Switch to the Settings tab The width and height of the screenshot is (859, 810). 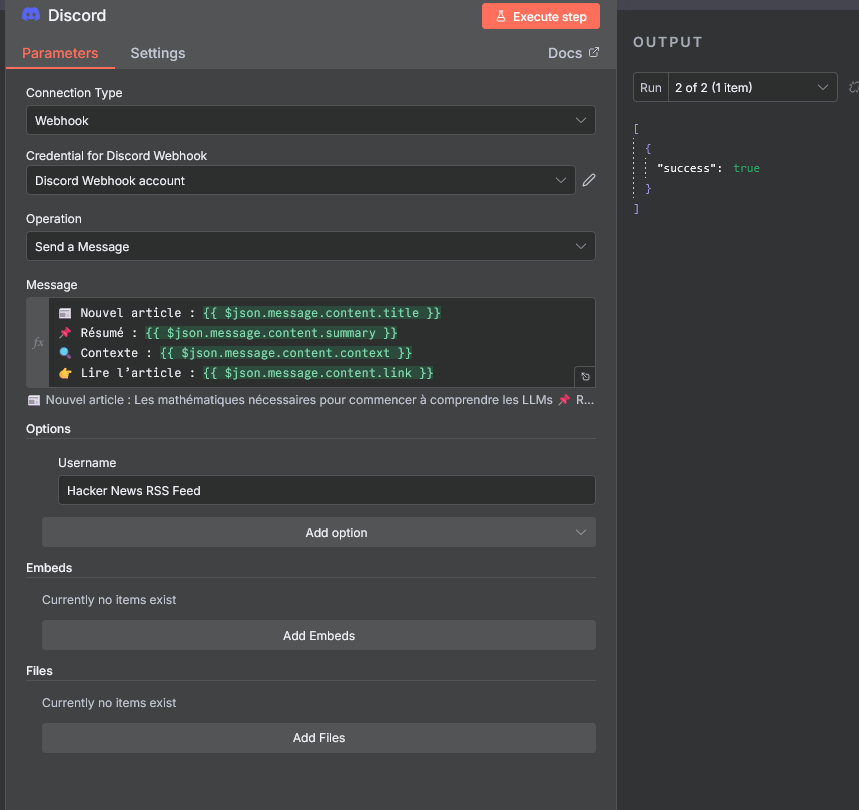click(157, 53)
